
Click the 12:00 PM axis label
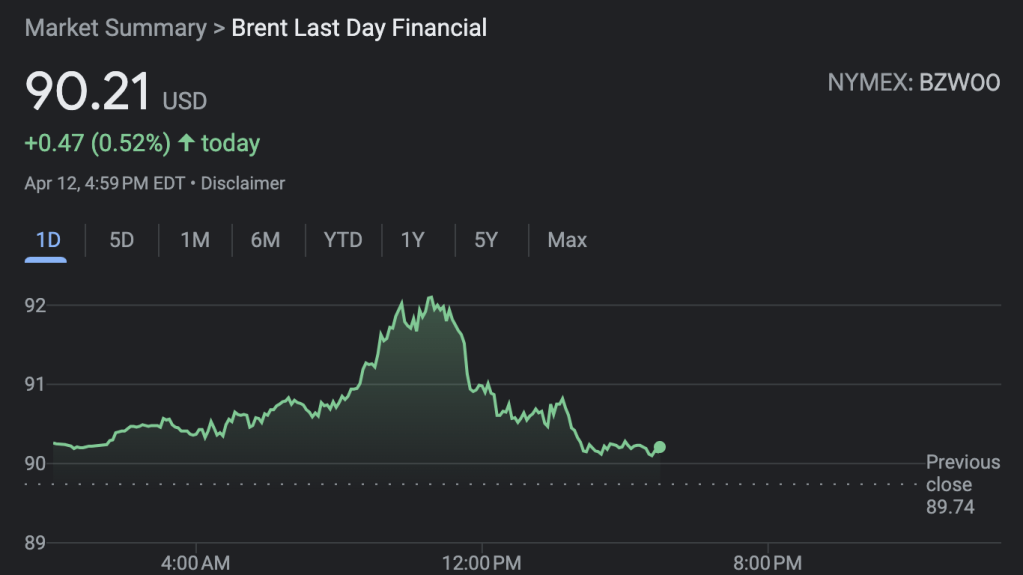(x=482, y=563)
